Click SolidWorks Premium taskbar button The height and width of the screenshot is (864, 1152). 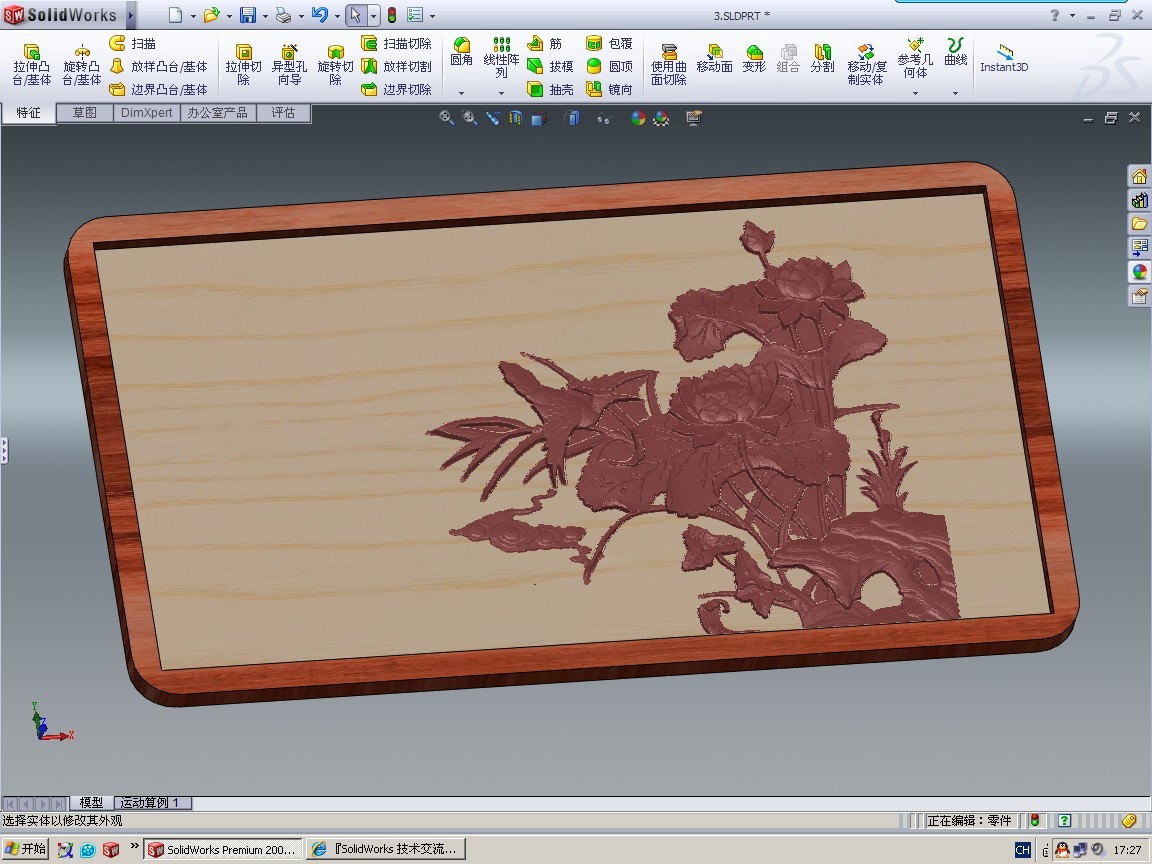[222, 849]
